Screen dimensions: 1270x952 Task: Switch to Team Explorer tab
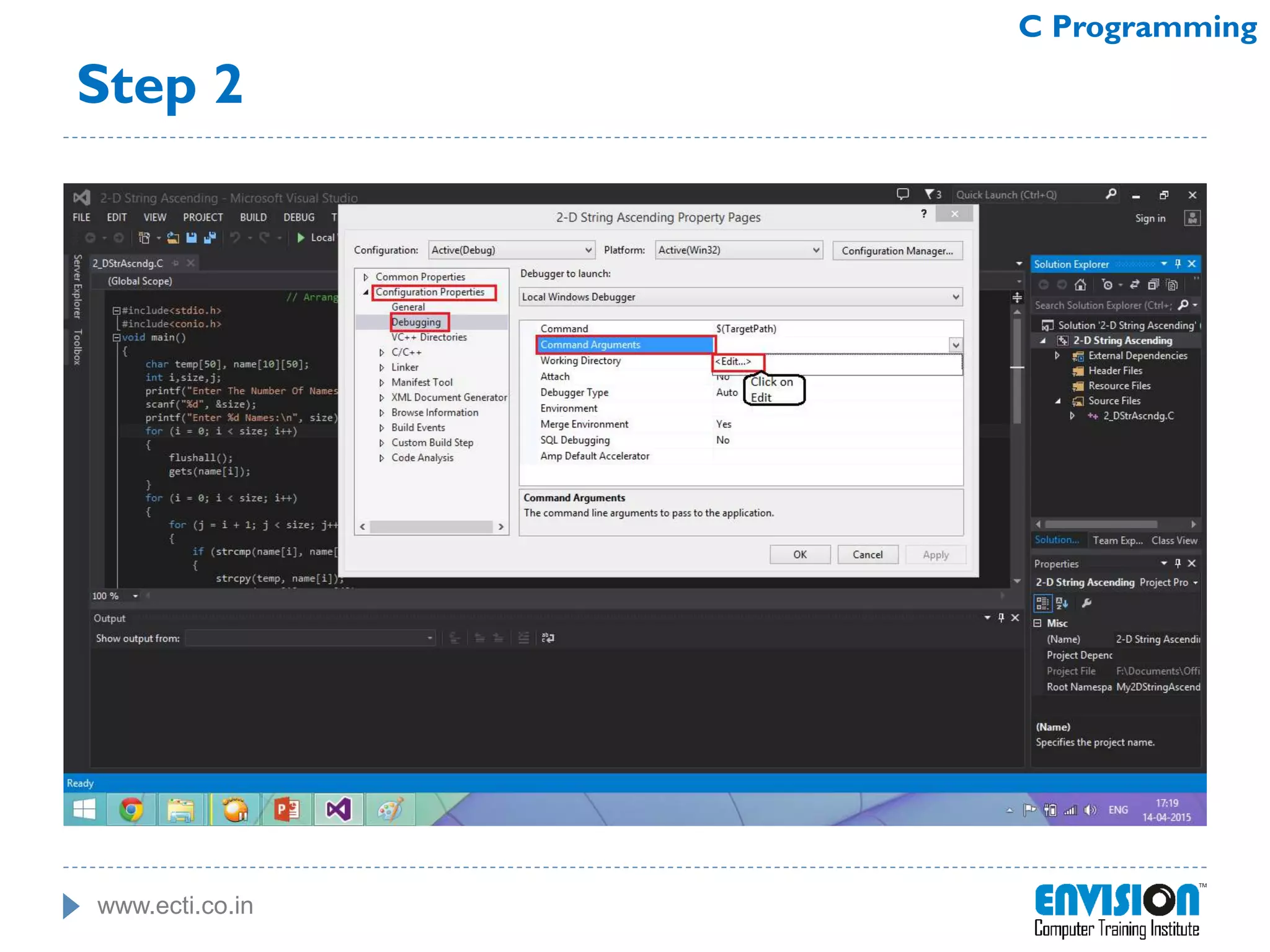[x=1117, y=540]
